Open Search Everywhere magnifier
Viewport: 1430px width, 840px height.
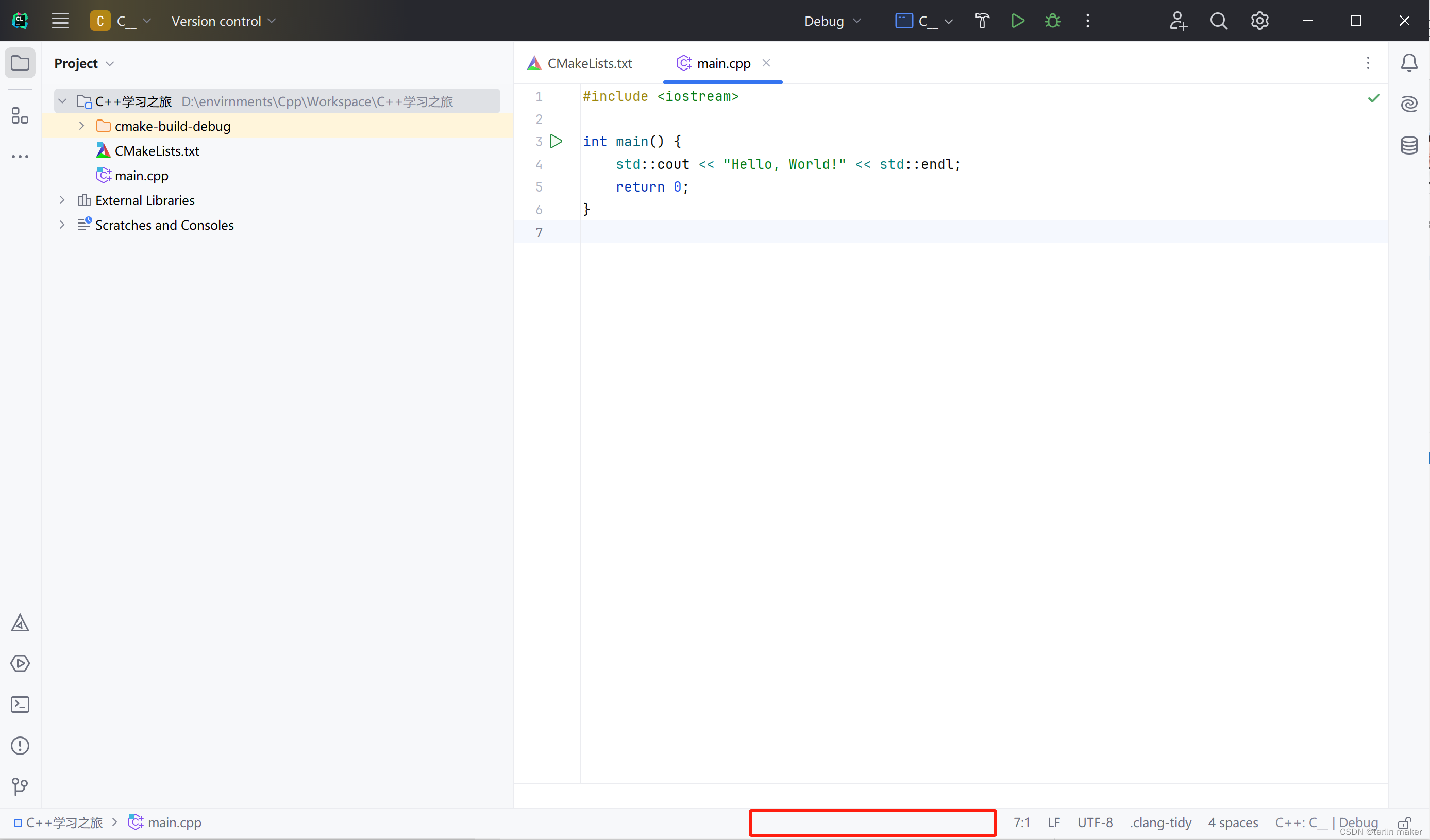pos(1219,21)
